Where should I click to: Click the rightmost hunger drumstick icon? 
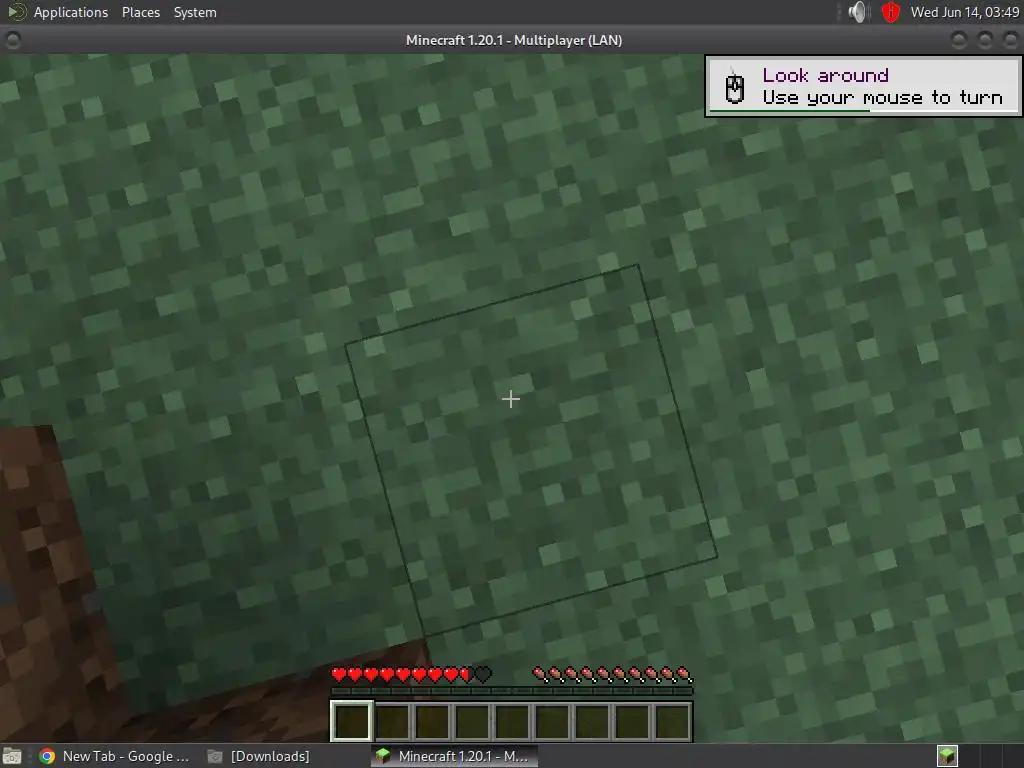click(684, 674)
